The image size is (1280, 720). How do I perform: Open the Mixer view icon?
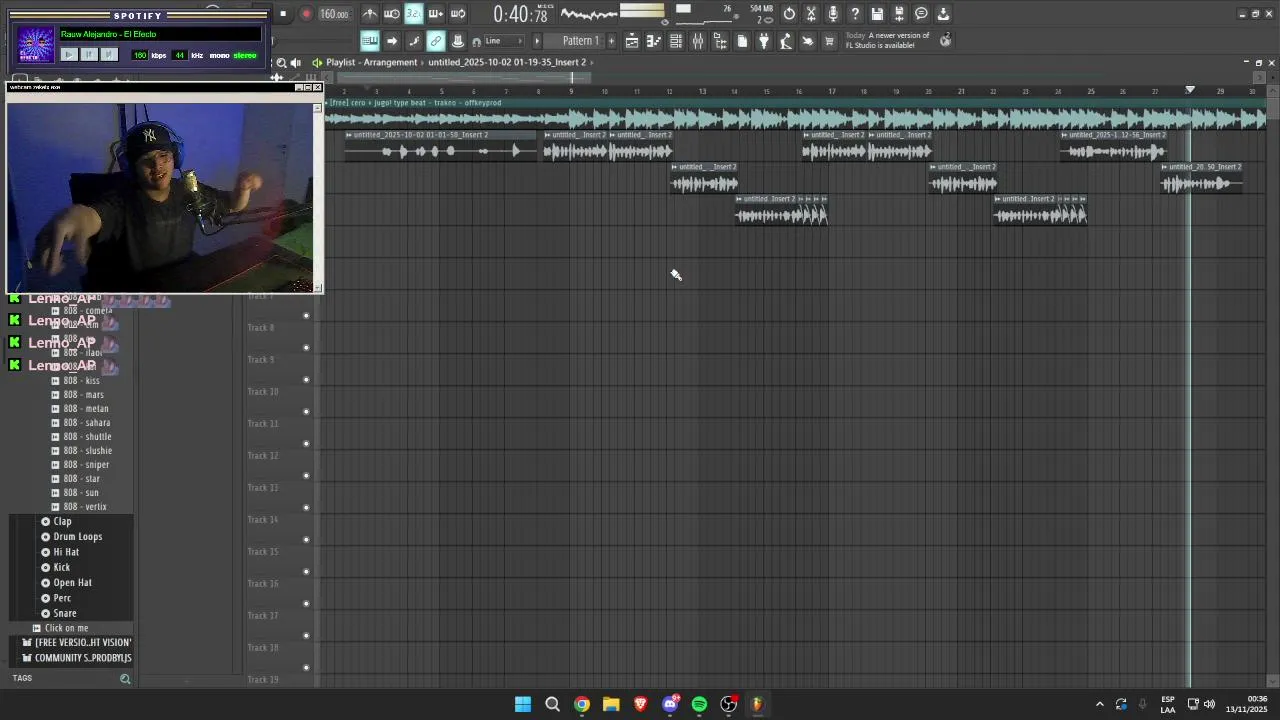[x=698, y=41]
